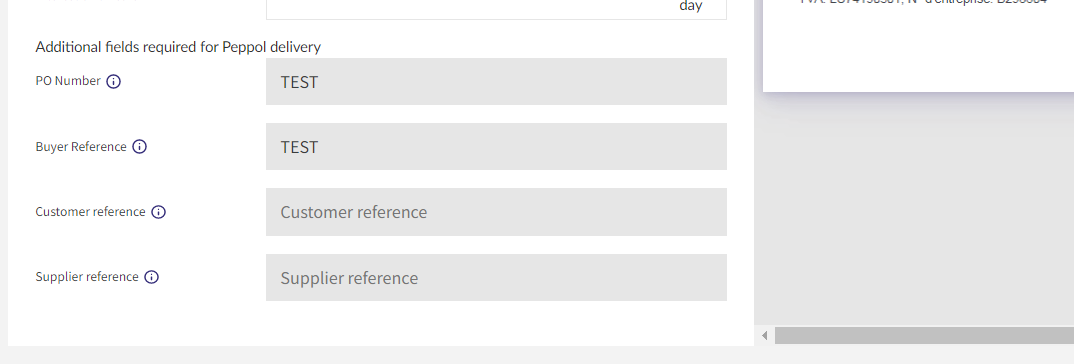Click the Customer reference label text

[90, 212]
